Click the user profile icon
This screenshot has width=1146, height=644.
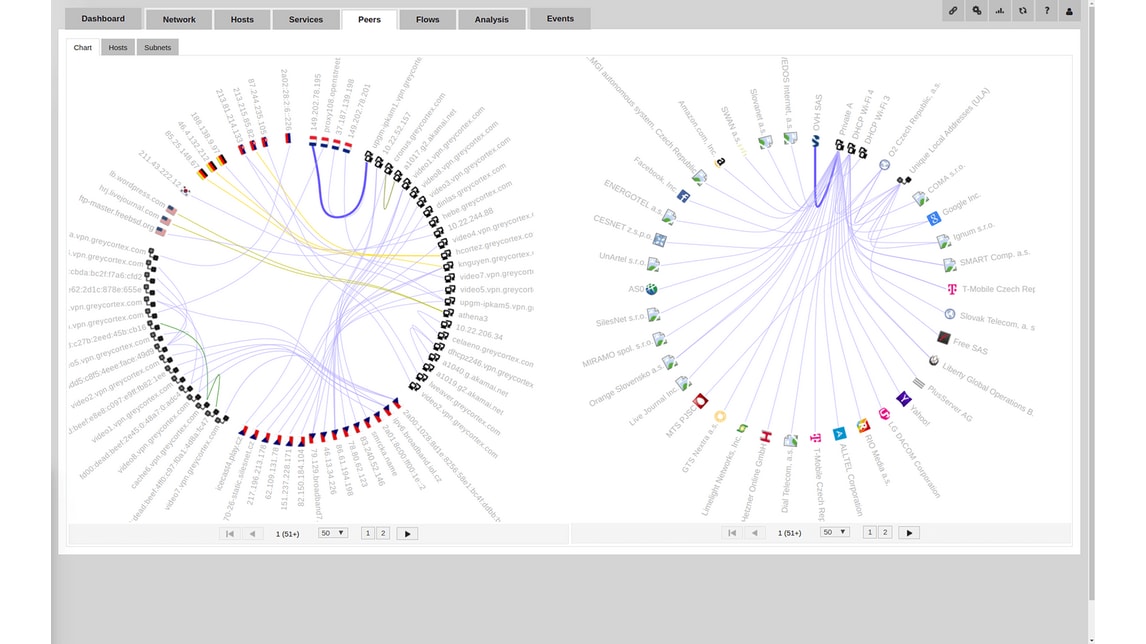point(1069,11)
